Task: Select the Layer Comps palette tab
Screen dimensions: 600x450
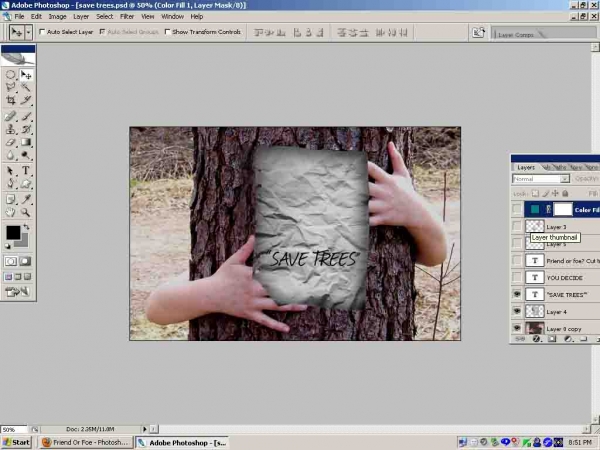Action: 516,34
